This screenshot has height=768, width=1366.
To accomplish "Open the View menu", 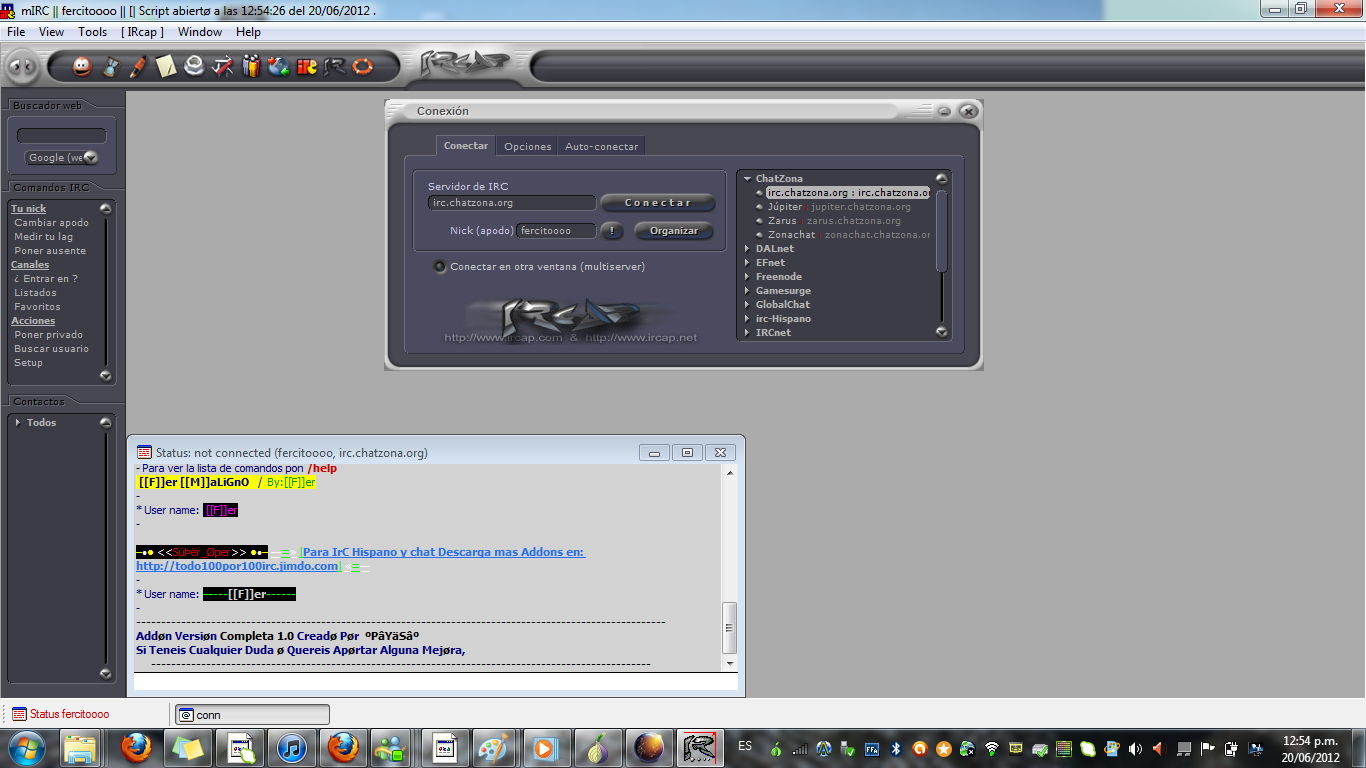I will click(51, 32).
